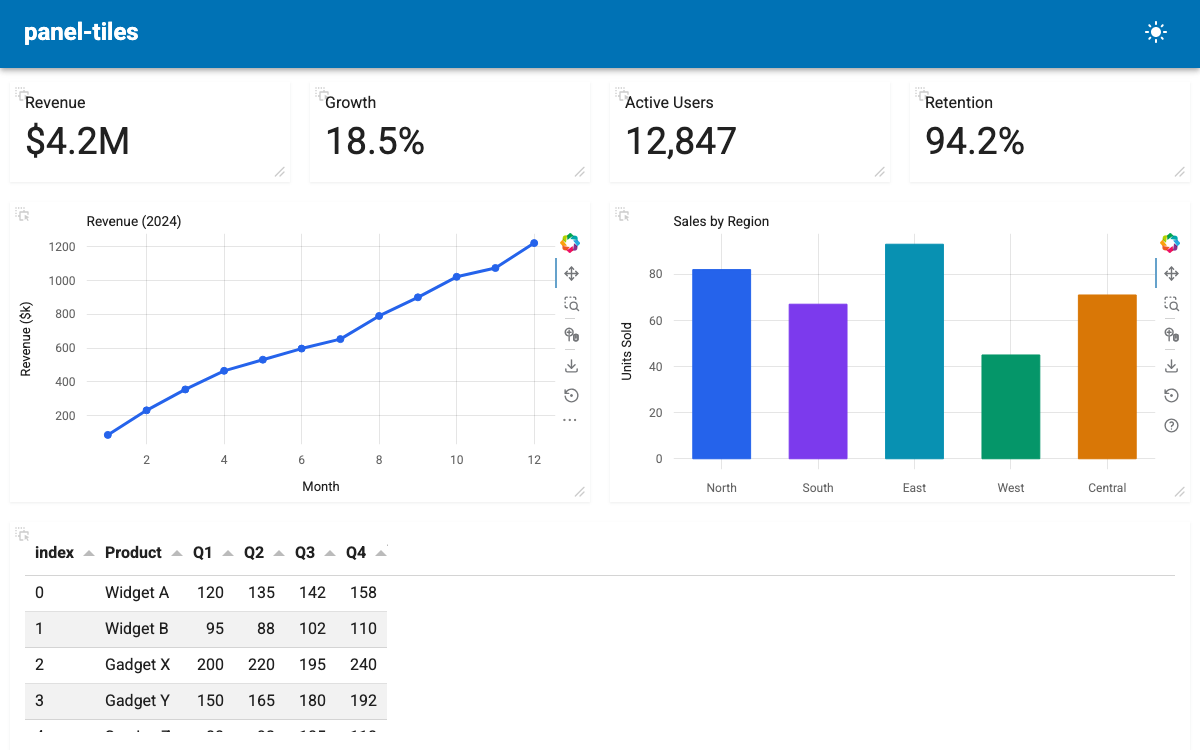Sort table by the index column arrow
Screen dimensions: 1200x750
pyautogui.click(x=88, y=554)
